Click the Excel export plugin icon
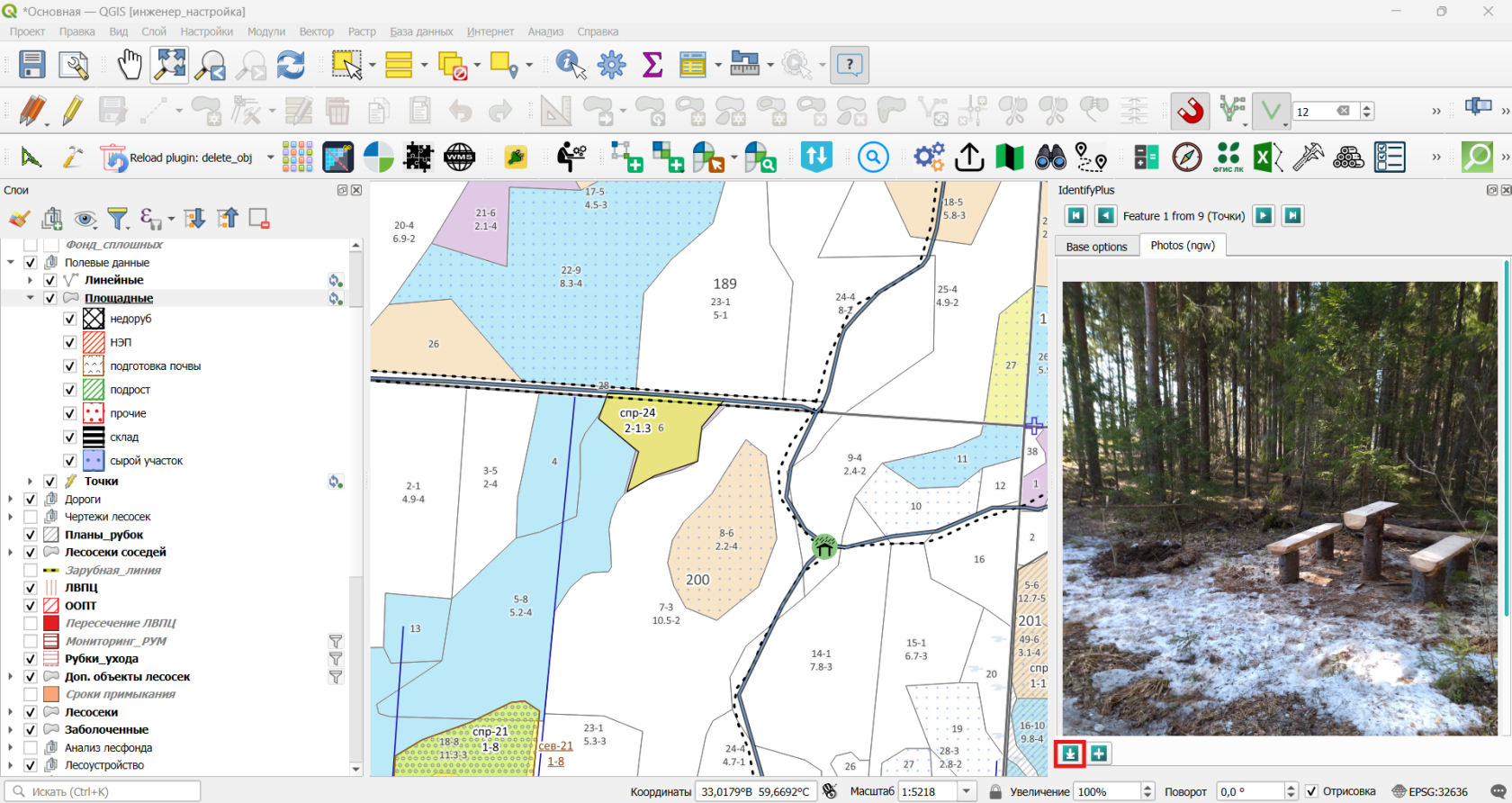 [x=1267, y=158]
